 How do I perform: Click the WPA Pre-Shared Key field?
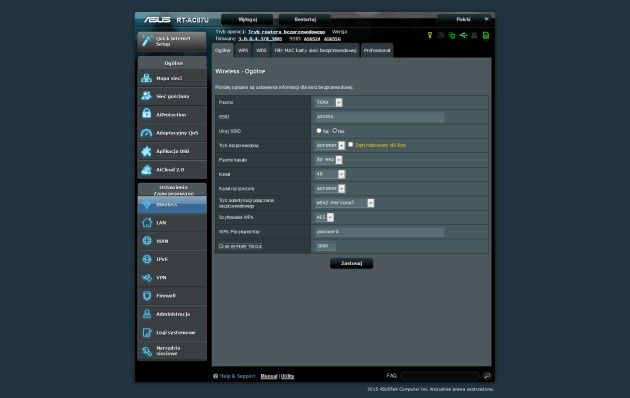click(380, 232)
